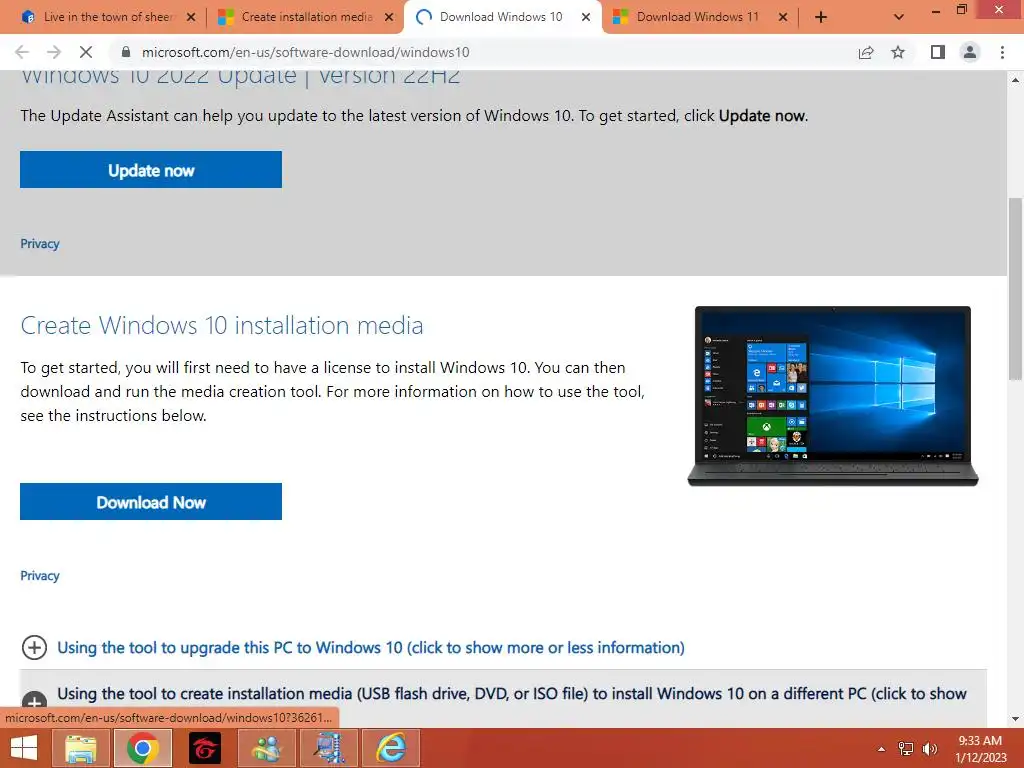Viewport: 1024px width, 768px height.
Task: Click the browser back arrow
Action: [x=22, y=52]
